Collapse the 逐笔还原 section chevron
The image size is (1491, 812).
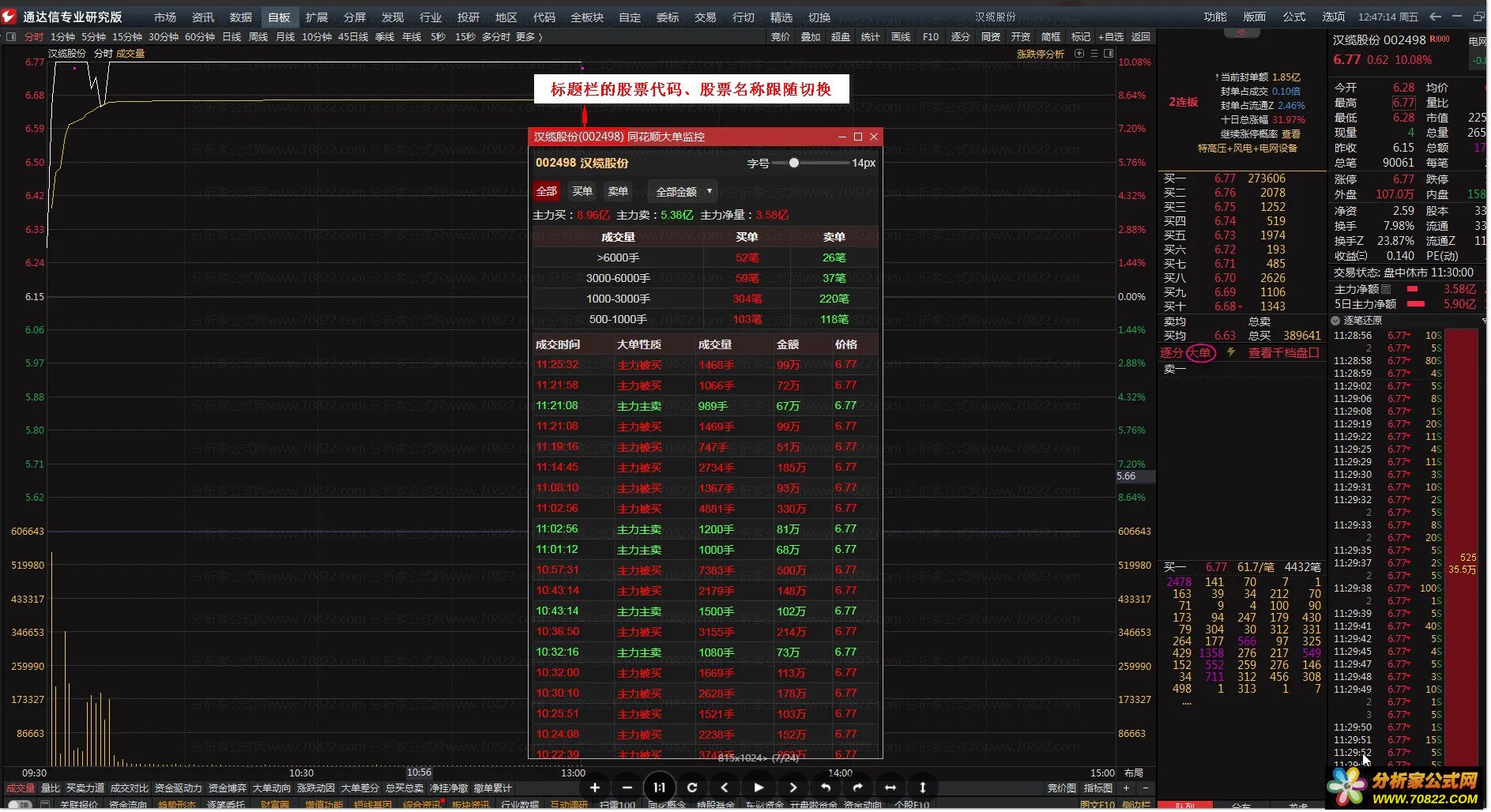click(1335, 321)
